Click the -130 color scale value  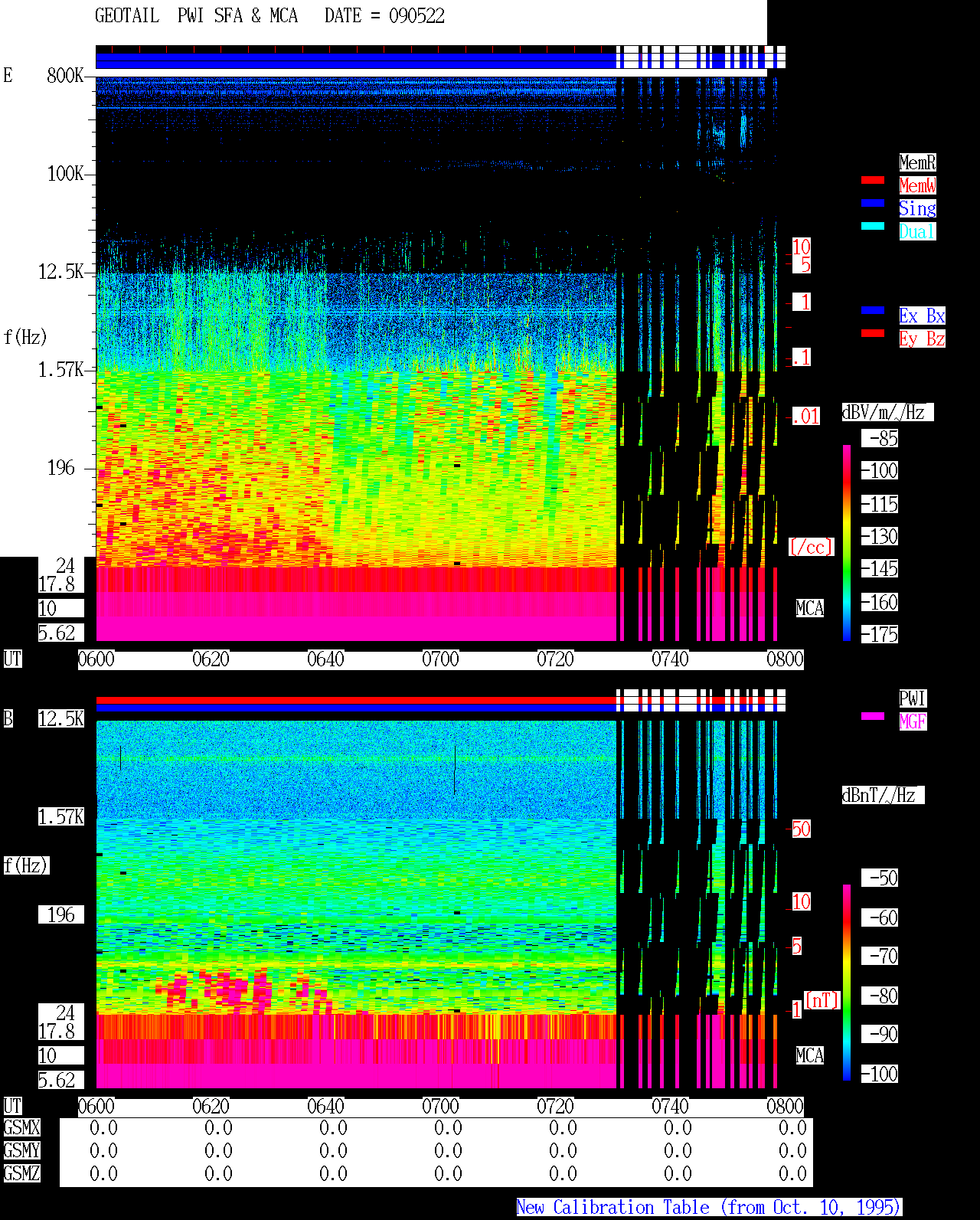(880, 536)
